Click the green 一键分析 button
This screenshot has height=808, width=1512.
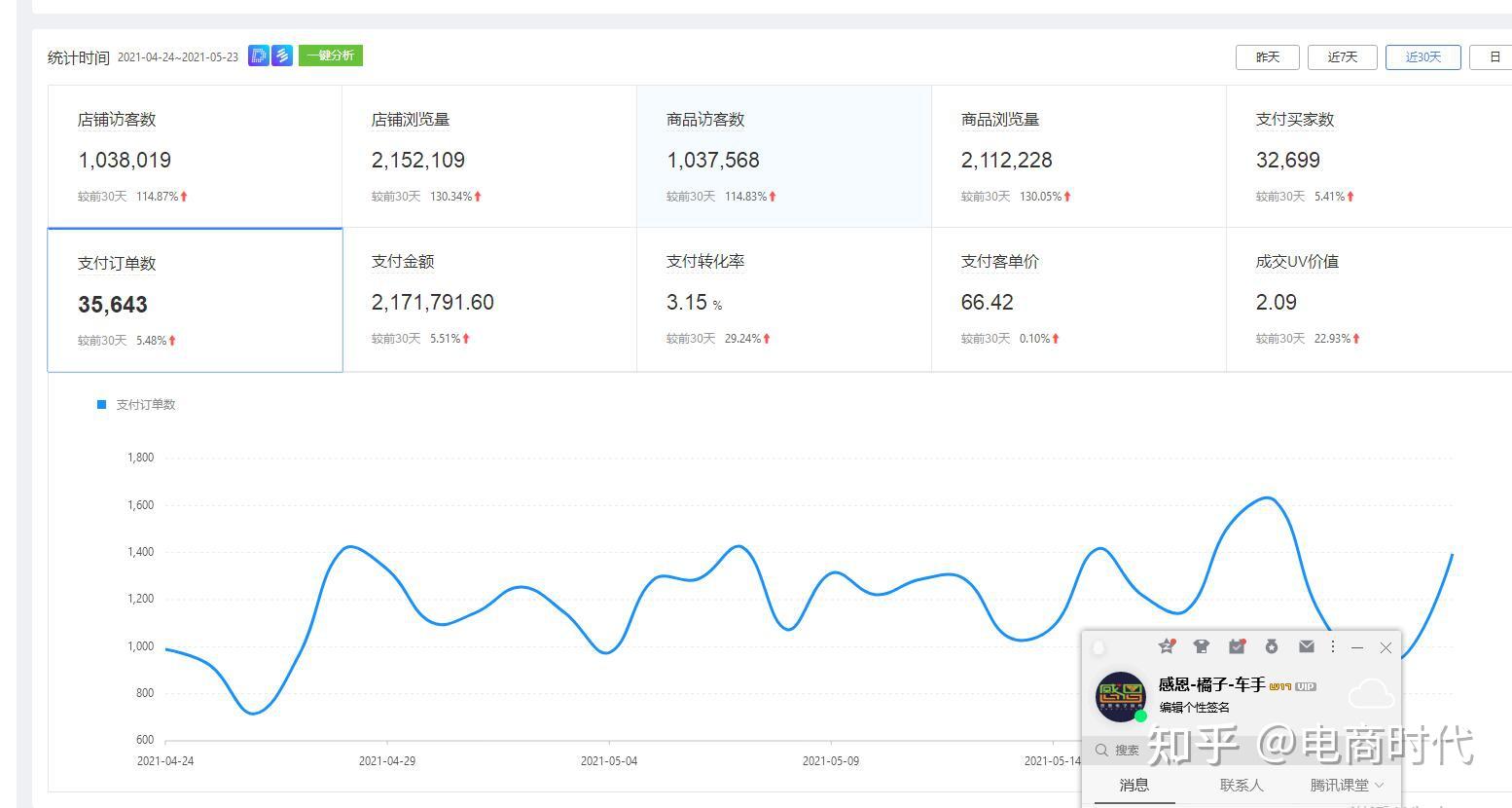pos(331,55)
